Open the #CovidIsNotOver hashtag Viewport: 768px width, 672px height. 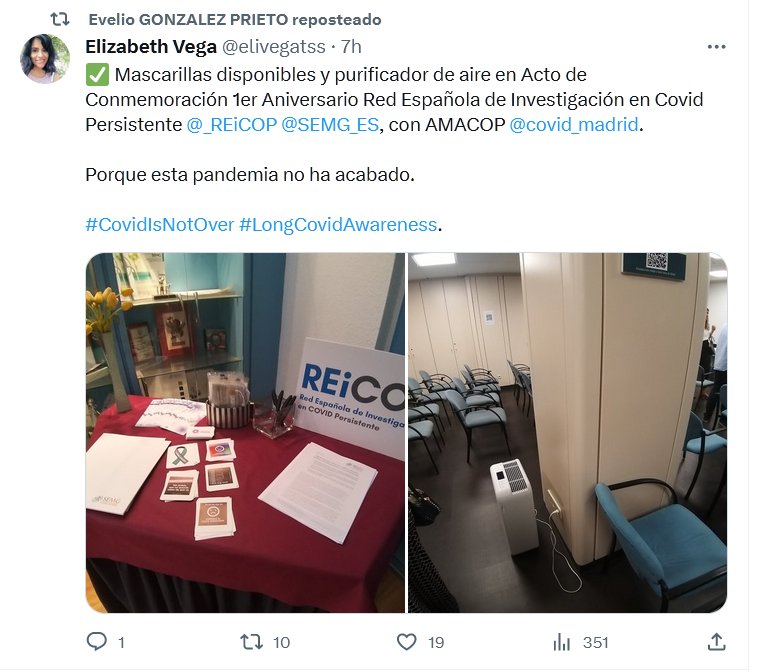160,225
